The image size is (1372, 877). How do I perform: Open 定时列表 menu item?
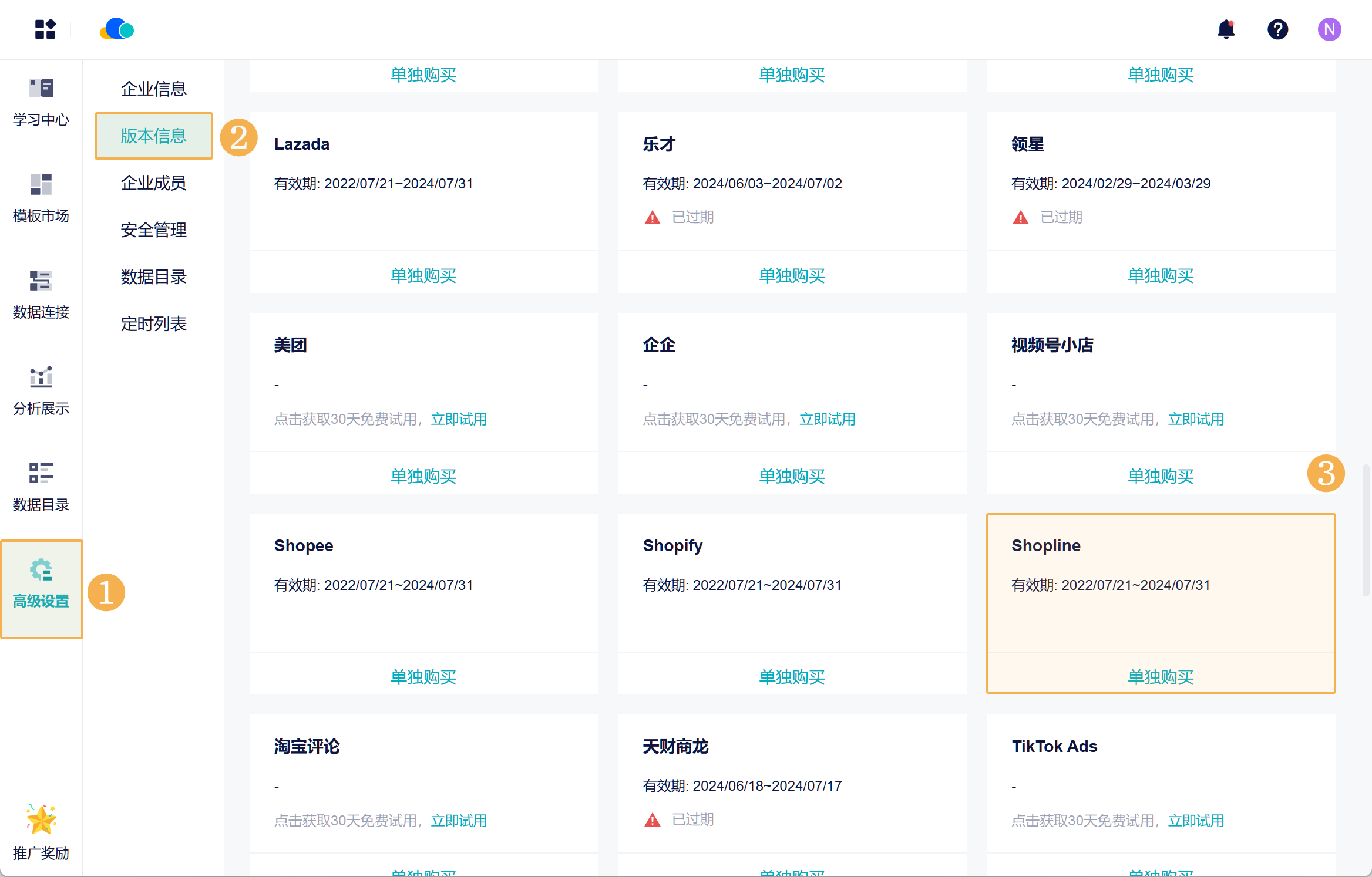[x=153, y=323]
